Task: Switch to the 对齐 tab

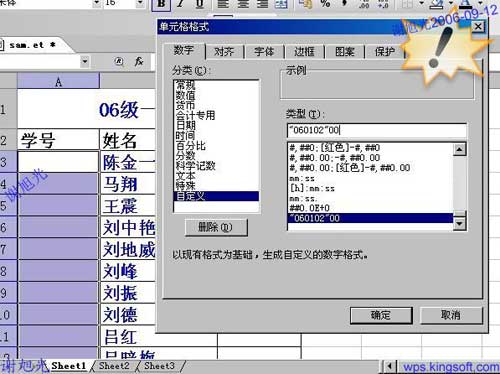Action: click(224, 52)
